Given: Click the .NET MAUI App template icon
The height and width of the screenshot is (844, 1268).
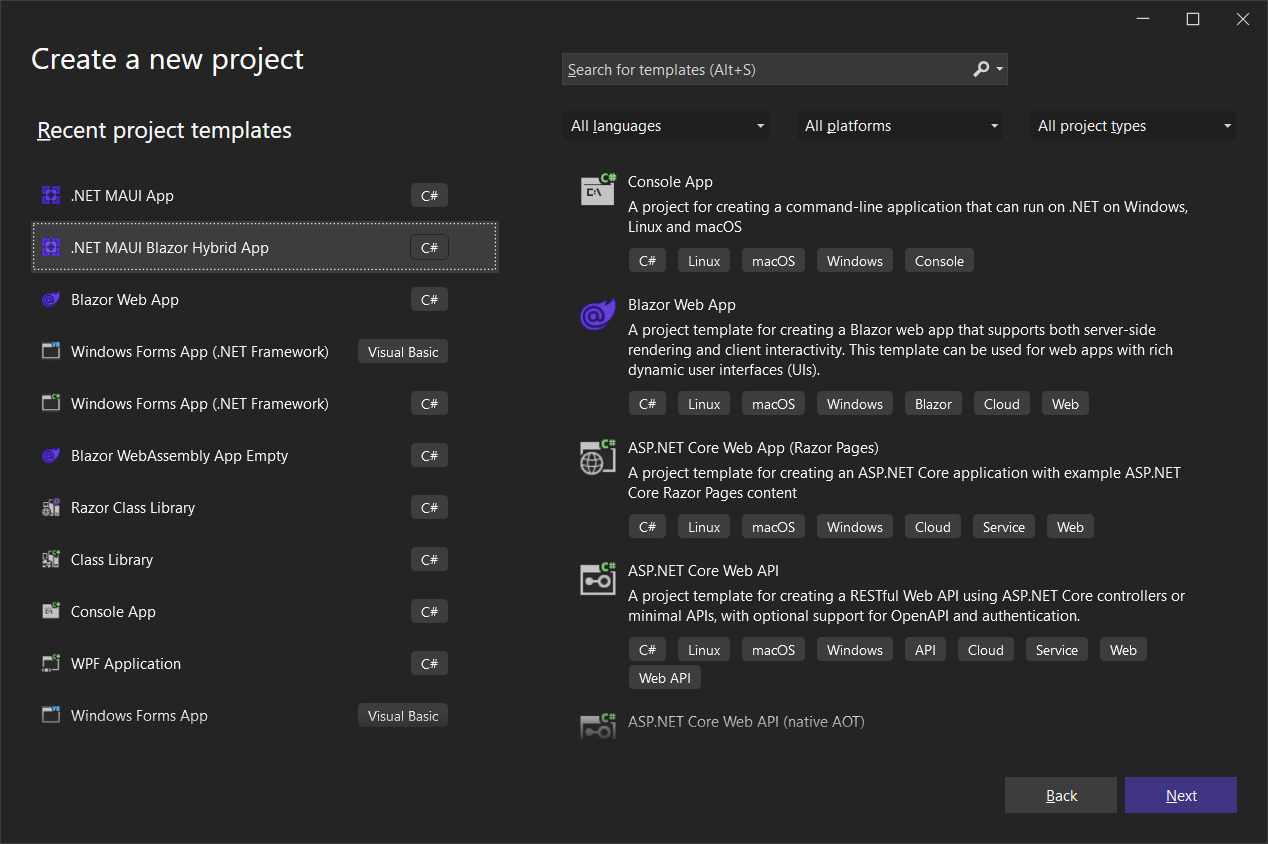Looking at the screenshot, I should coord(51,195).
